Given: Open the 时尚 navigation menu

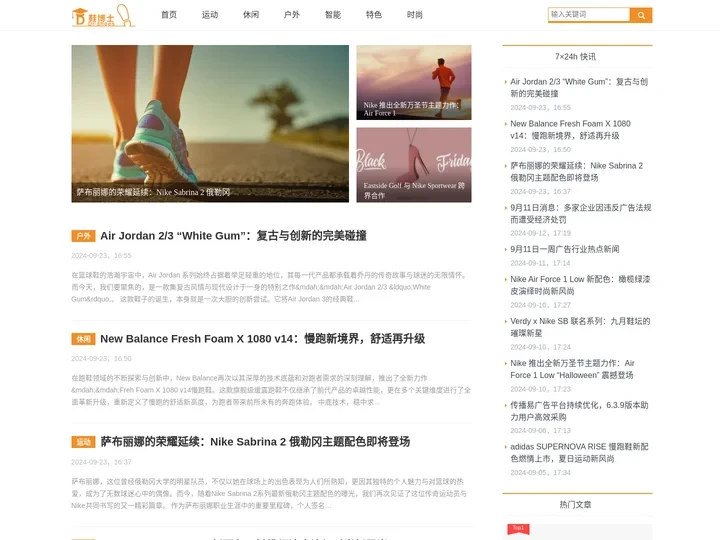Looking at the screenshot, I should tap(415, 15).
